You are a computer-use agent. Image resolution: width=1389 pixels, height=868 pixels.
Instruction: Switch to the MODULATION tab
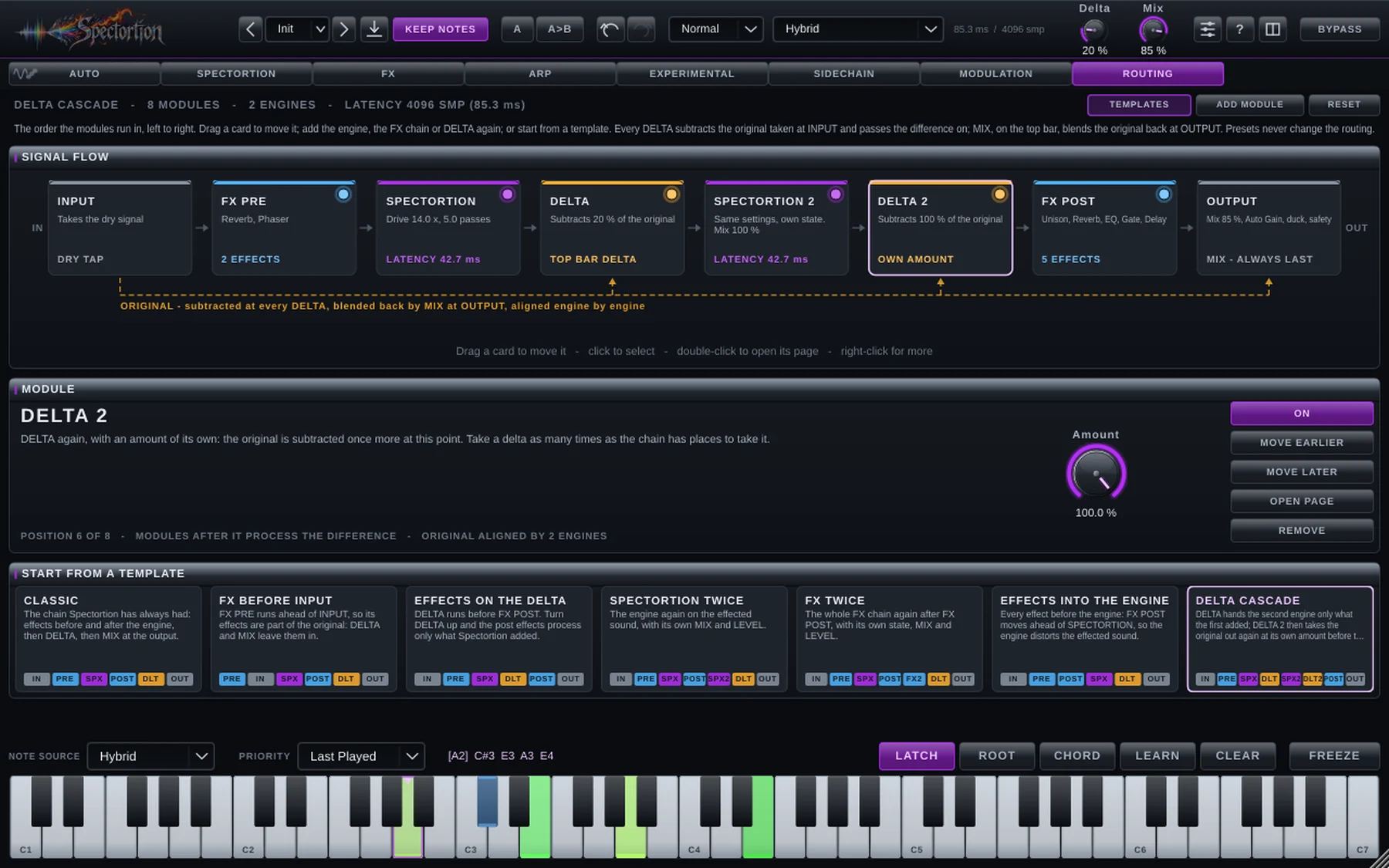[x=995, y=74]
